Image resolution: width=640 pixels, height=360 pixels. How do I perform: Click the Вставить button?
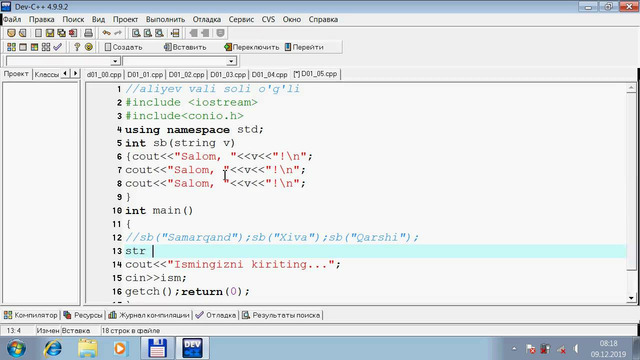[x=185, y=47]
